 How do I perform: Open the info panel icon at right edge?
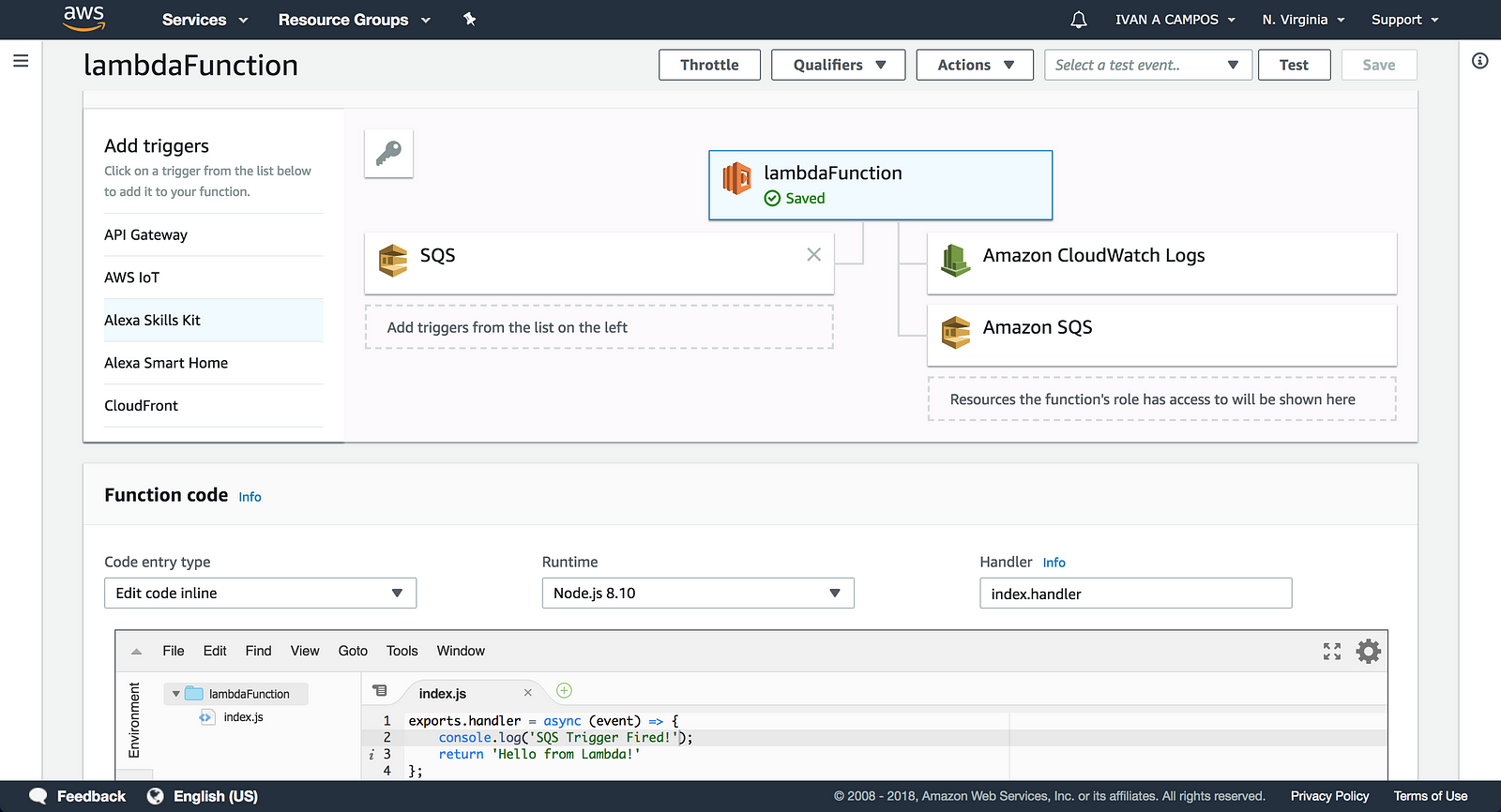click(x=1480, y=61)
